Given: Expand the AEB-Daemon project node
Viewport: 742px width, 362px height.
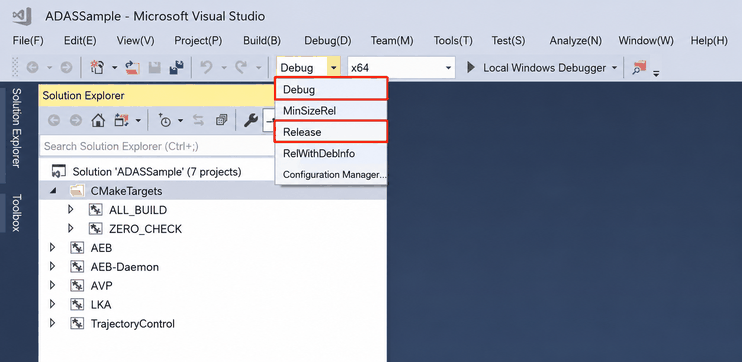Looking at the screenshot, I should pos(53,266).
